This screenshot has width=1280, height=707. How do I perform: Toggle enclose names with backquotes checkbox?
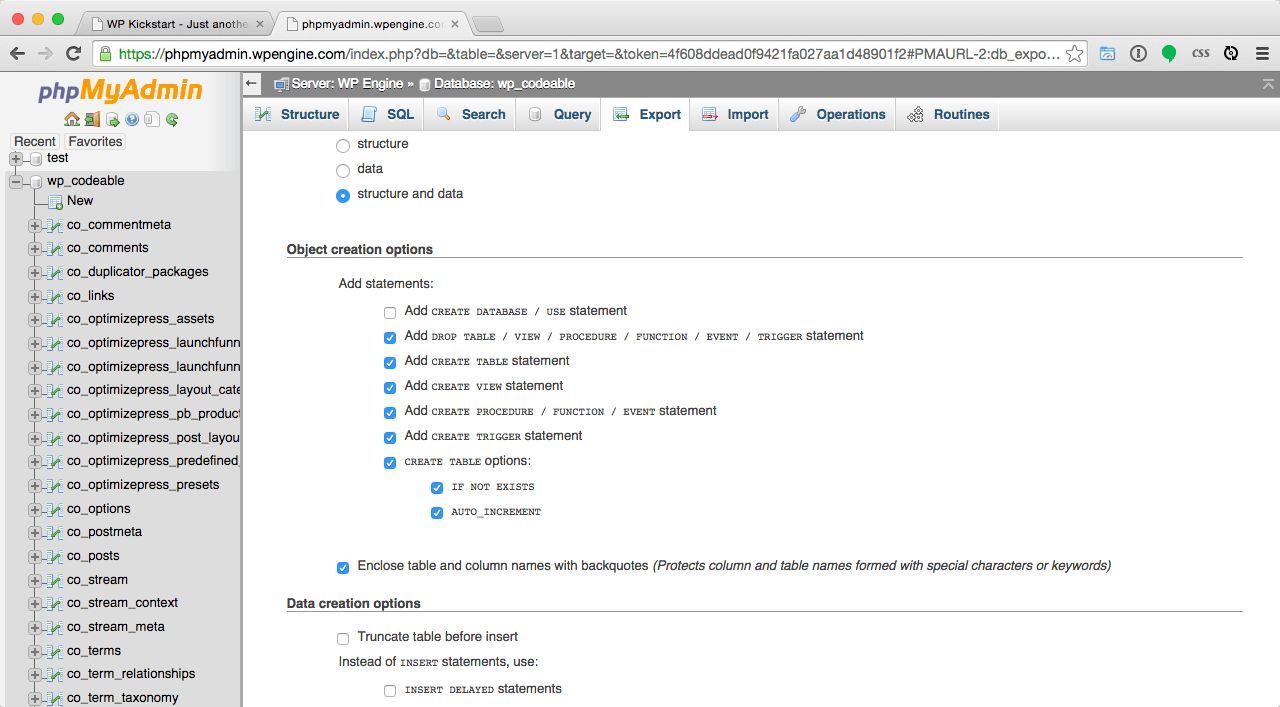point(343,568)
